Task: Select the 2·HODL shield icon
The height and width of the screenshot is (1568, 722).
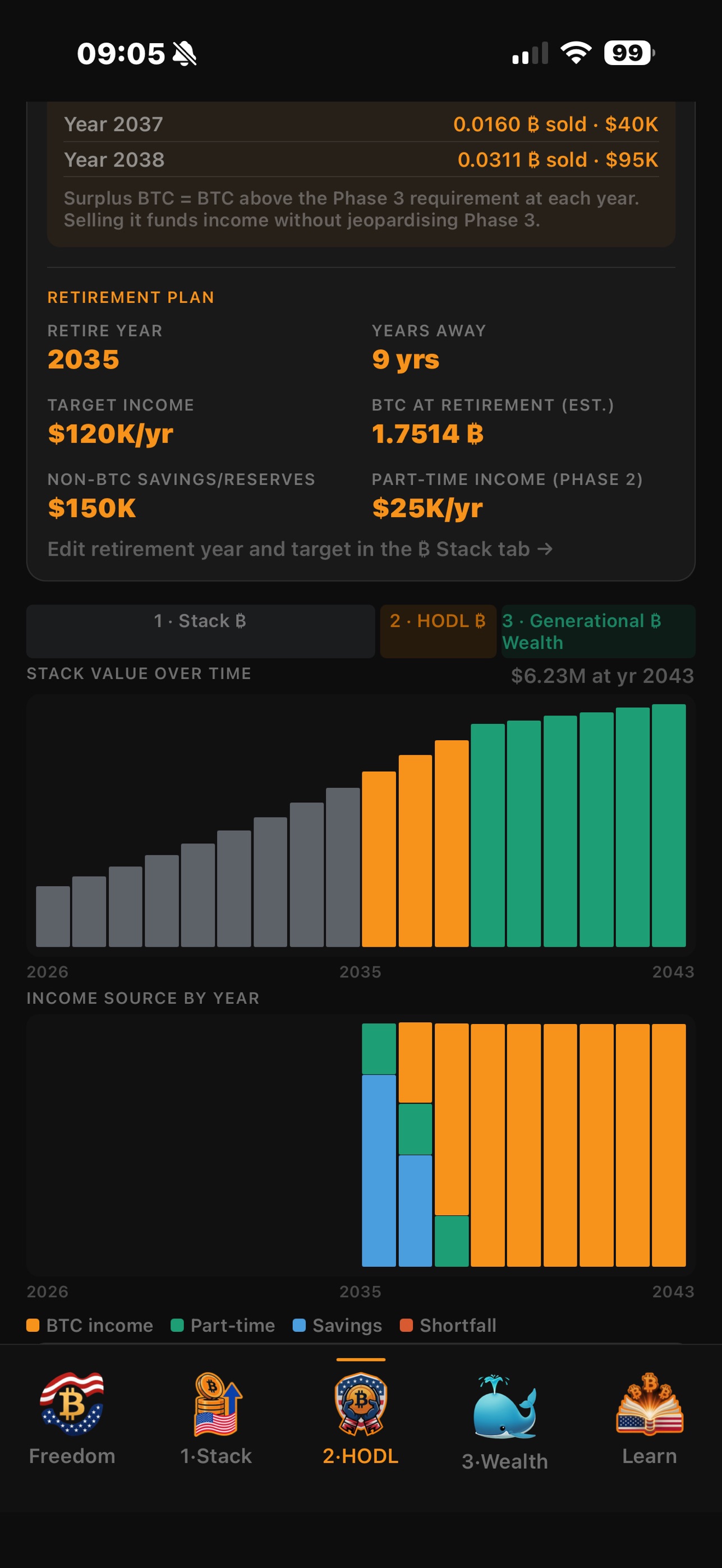Action: 360,1405
